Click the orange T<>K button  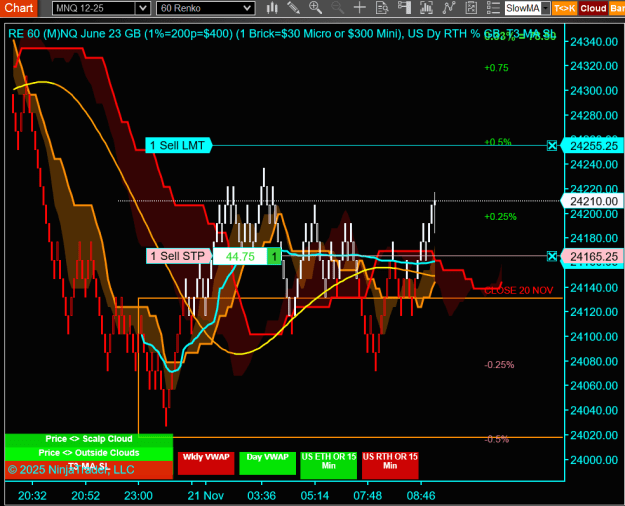tap(564, 8)
